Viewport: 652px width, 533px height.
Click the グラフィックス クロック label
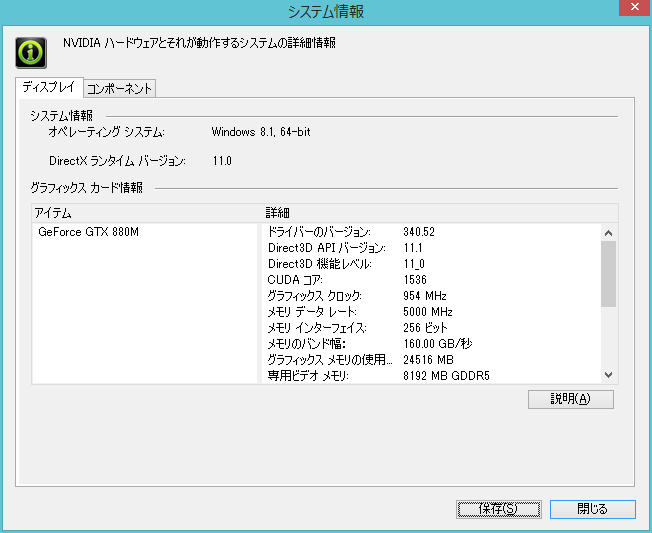click(x=314, y=296)
